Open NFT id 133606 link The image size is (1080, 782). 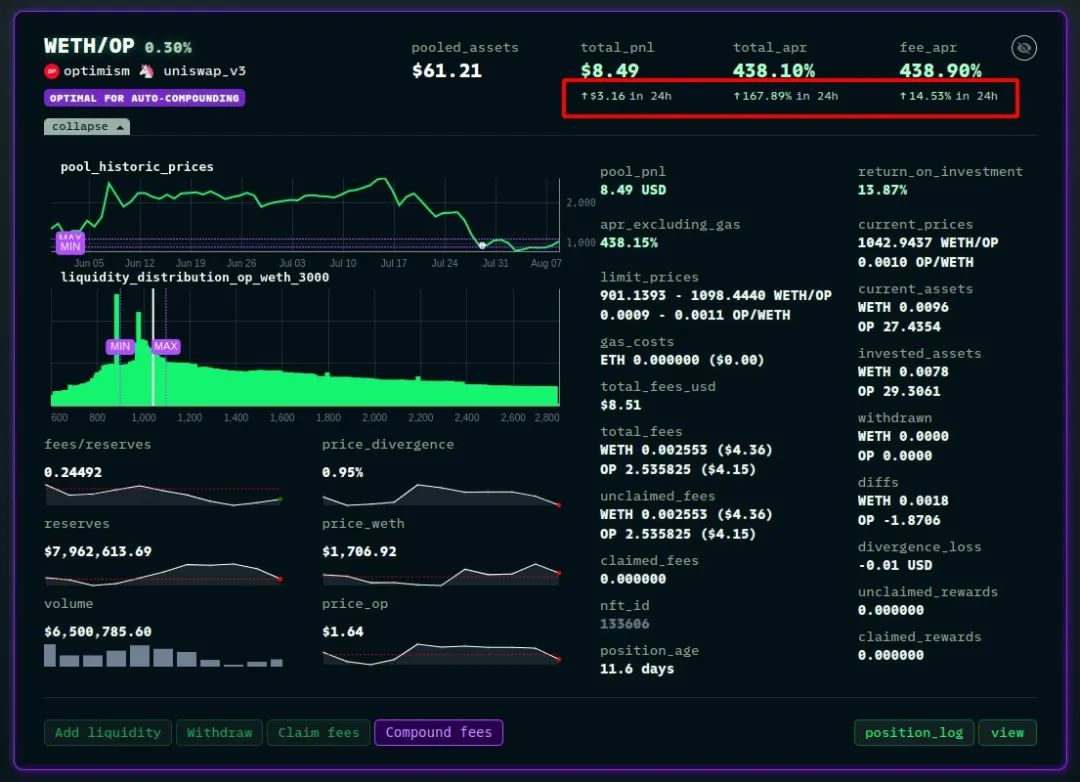[624, 624]
